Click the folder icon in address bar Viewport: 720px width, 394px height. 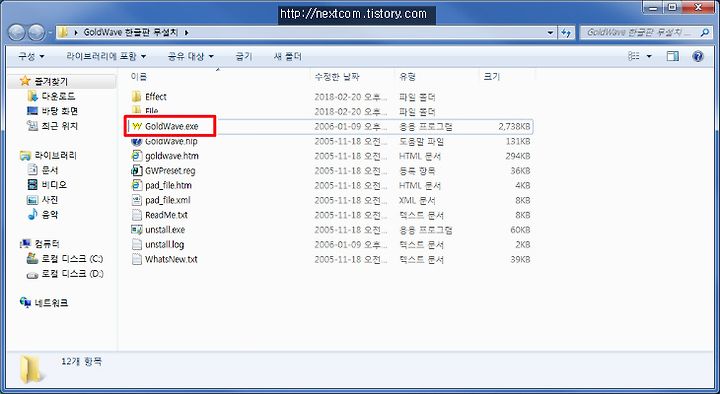pyautogui.click(x=63, y=33)
